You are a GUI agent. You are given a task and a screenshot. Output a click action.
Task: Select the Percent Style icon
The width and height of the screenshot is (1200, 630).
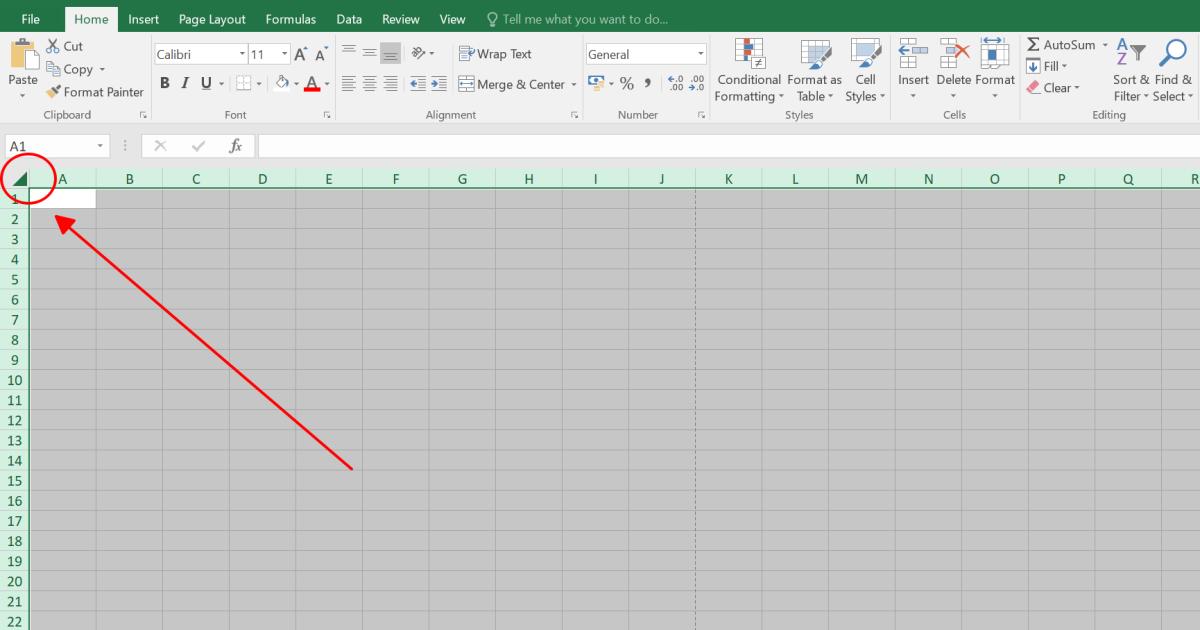tap(626, 85)
